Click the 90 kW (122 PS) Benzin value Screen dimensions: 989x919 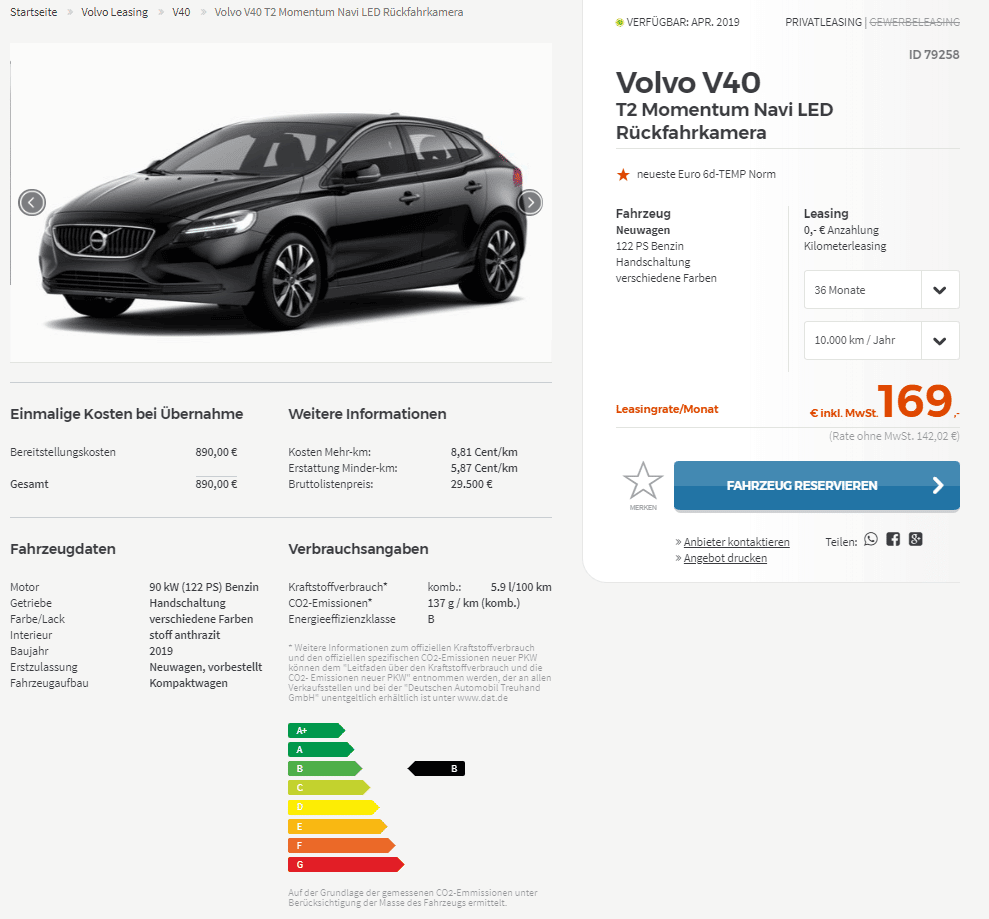(x=204, y=587)
